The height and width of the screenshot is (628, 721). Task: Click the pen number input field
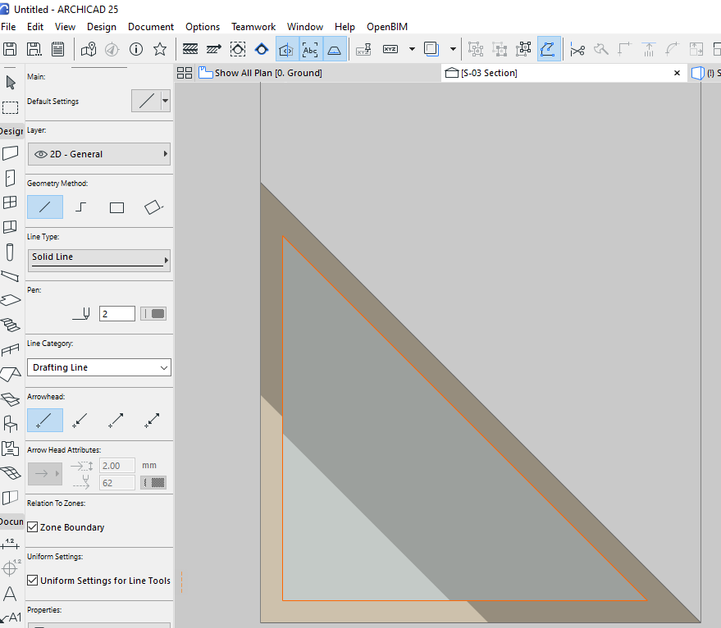tap(116, 314)
